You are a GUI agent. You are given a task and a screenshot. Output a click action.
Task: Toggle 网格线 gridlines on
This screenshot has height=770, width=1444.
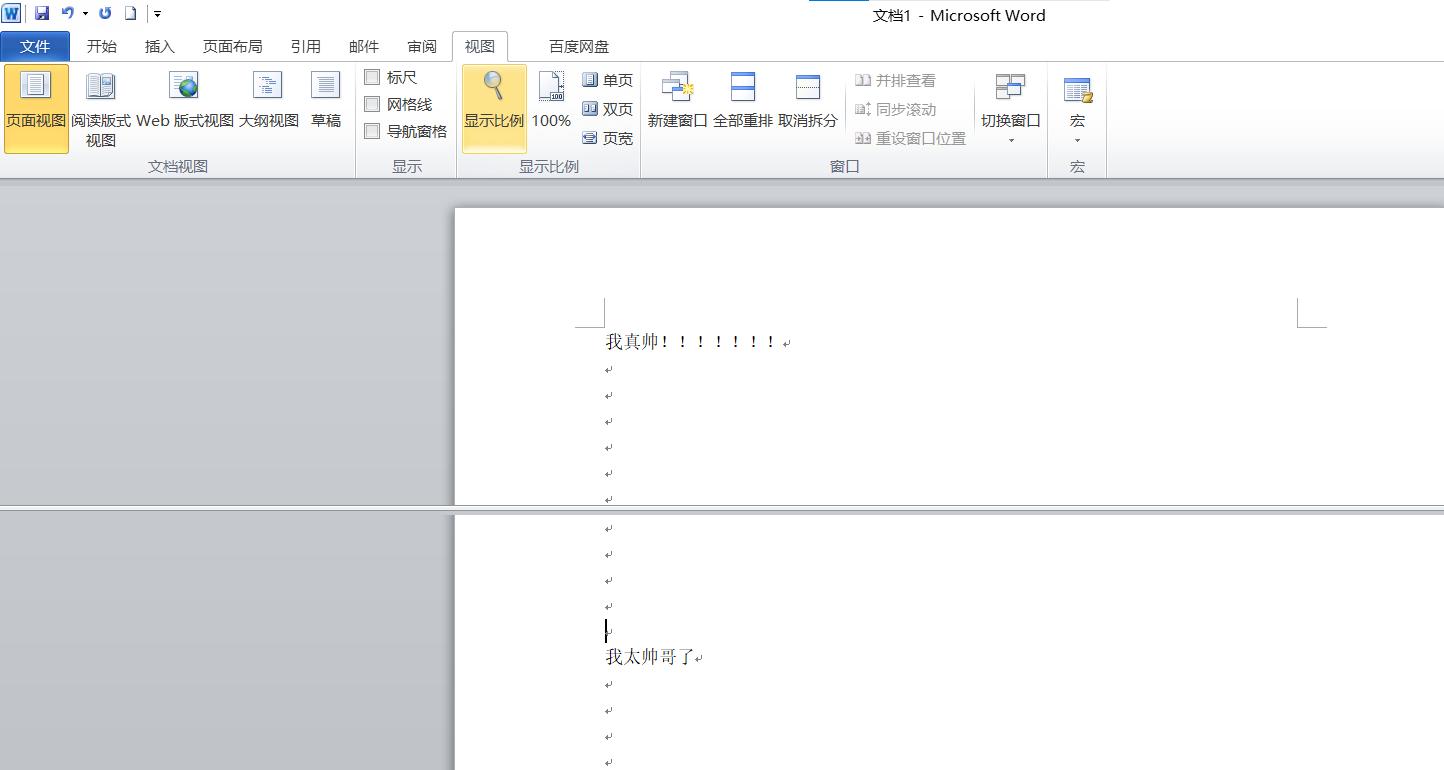tap(372, 104)
